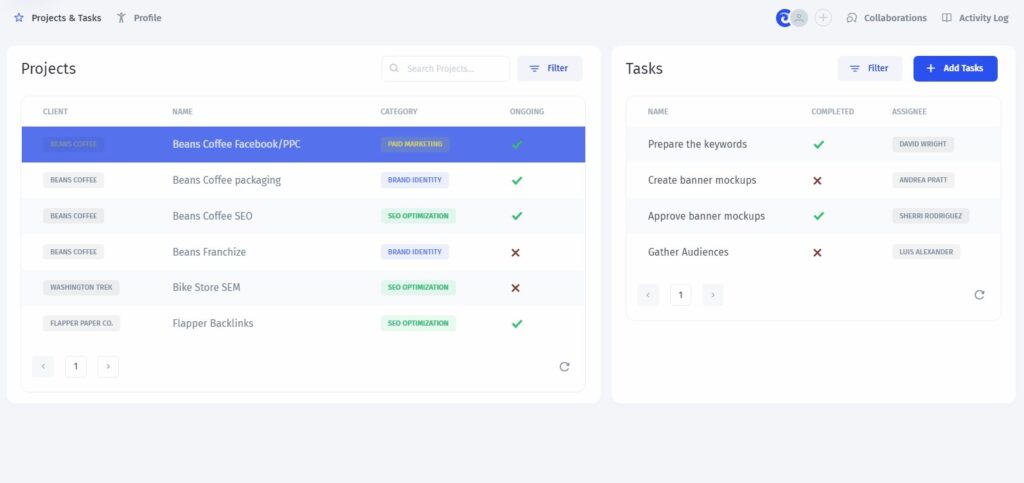Screen dimensions: 1024x483
Task: Switch to Projects & Tasks tab
Action: (x=57, y=18)
